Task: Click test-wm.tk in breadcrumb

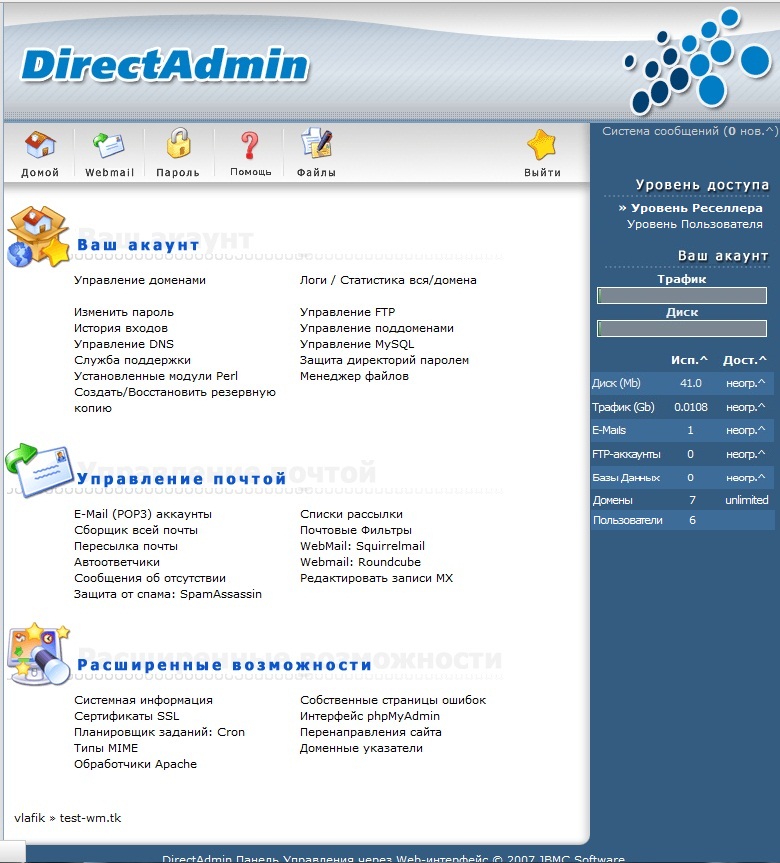Action: 90,818
